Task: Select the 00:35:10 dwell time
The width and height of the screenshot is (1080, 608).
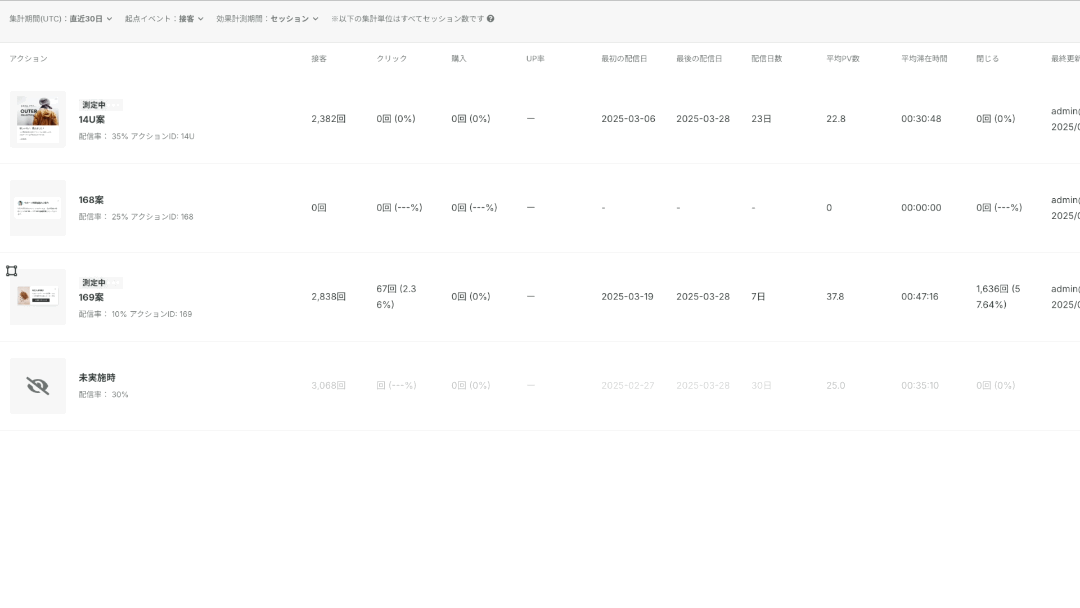Action: [x=920, y=385]
